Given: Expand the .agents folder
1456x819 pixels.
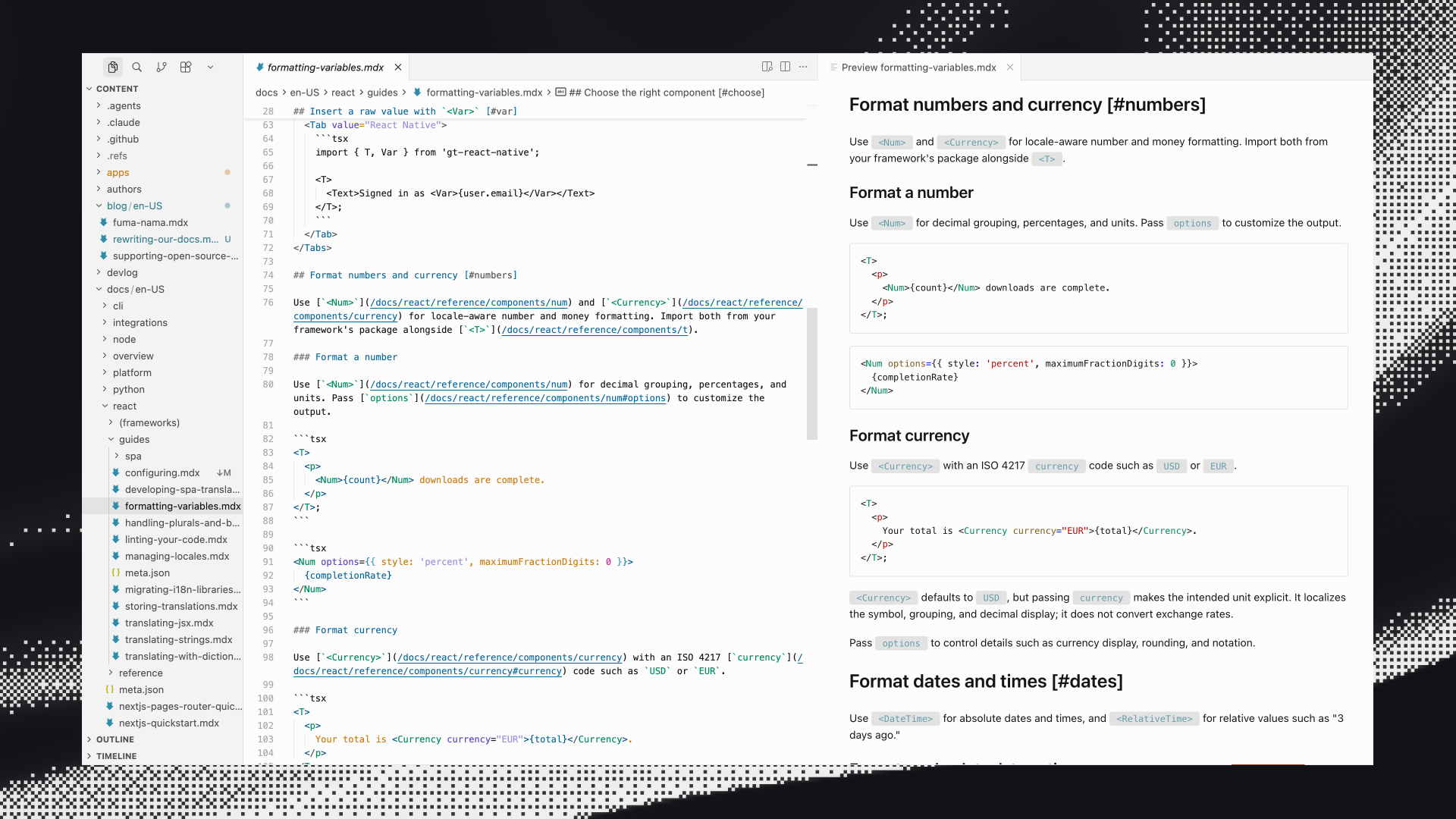Looking at the screenshot, I should (x=162, y=106).
